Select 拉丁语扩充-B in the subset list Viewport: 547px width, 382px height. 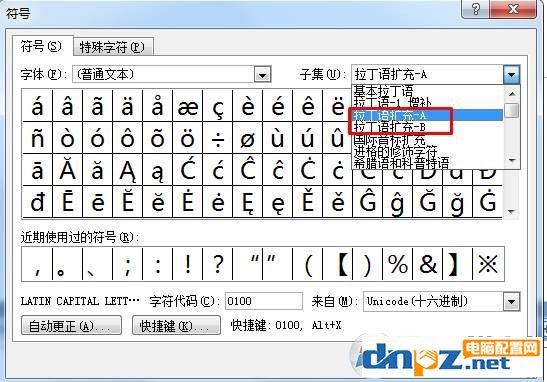[x=389, y=127]
